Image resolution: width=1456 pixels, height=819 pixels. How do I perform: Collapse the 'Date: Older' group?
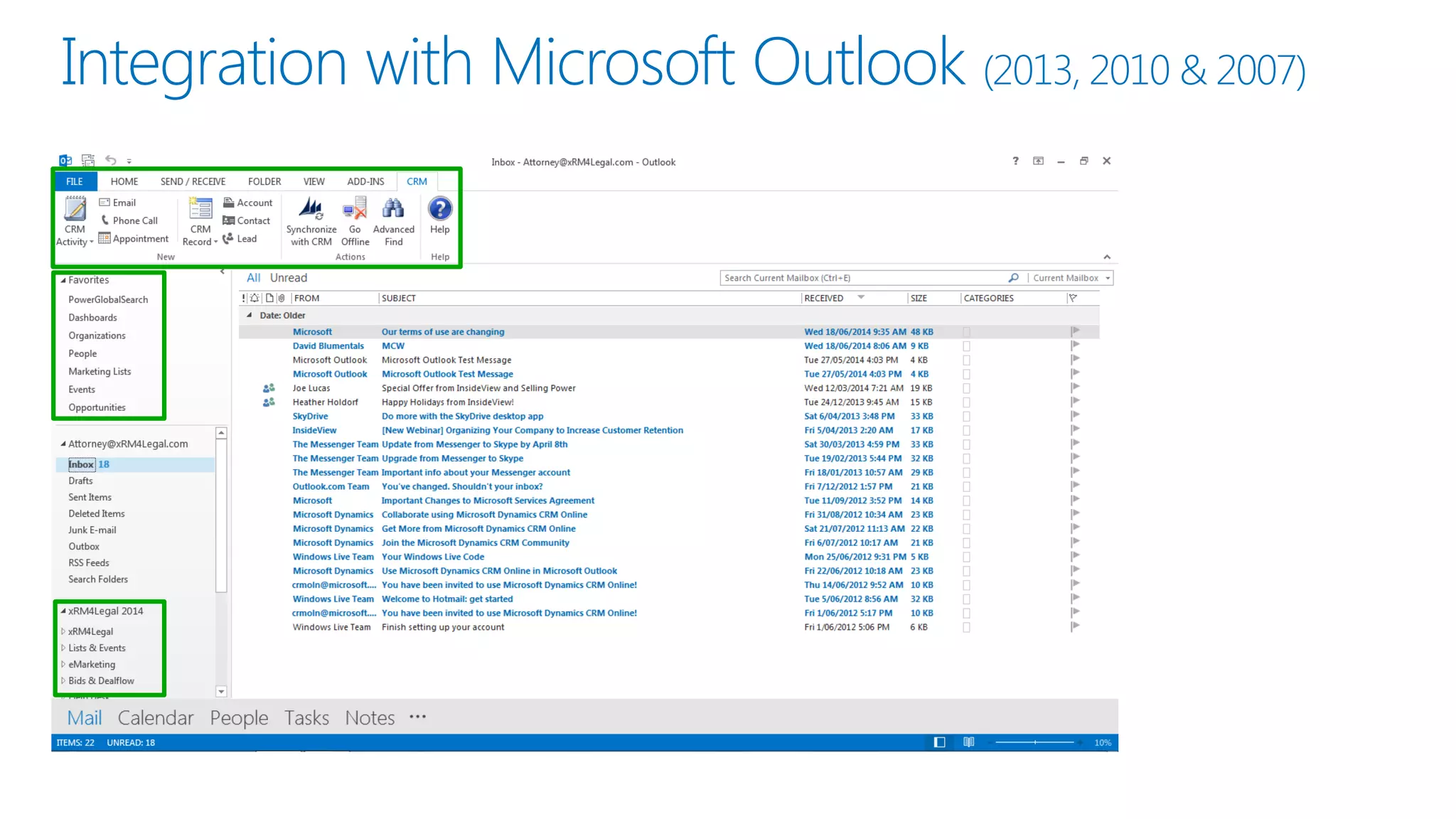point(249,315)
